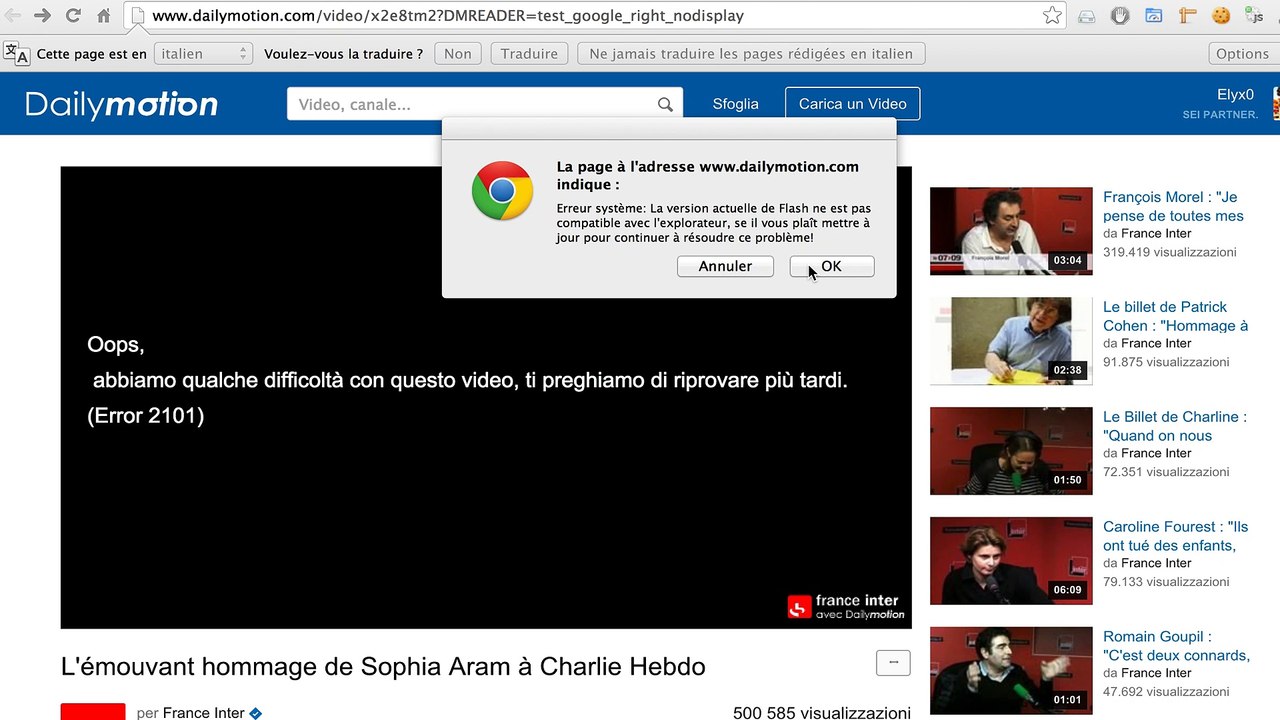
Task: Open the Romain Goupil video thumbnail
Action: (x=1011, y=671)
